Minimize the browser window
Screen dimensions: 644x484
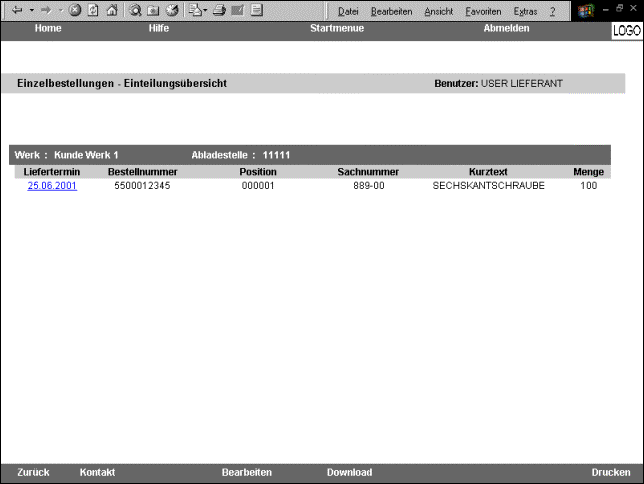pyautogui.click(x=605, y=9)
